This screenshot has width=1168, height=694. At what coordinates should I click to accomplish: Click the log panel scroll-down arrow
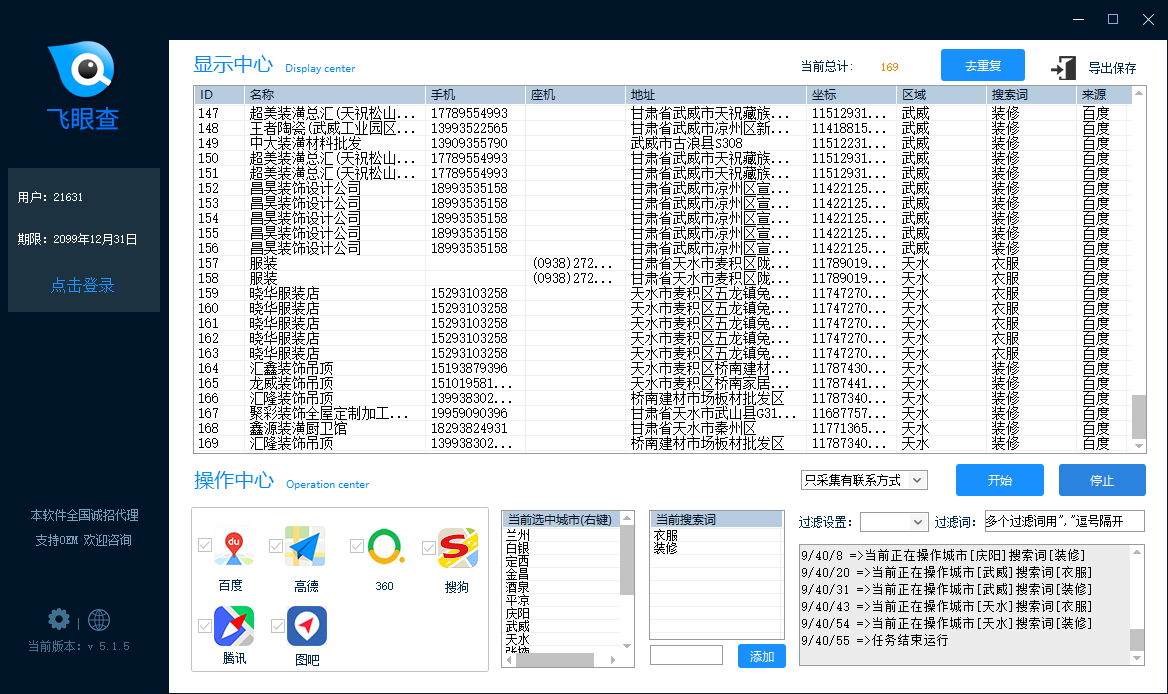(x=1137, y=658)
